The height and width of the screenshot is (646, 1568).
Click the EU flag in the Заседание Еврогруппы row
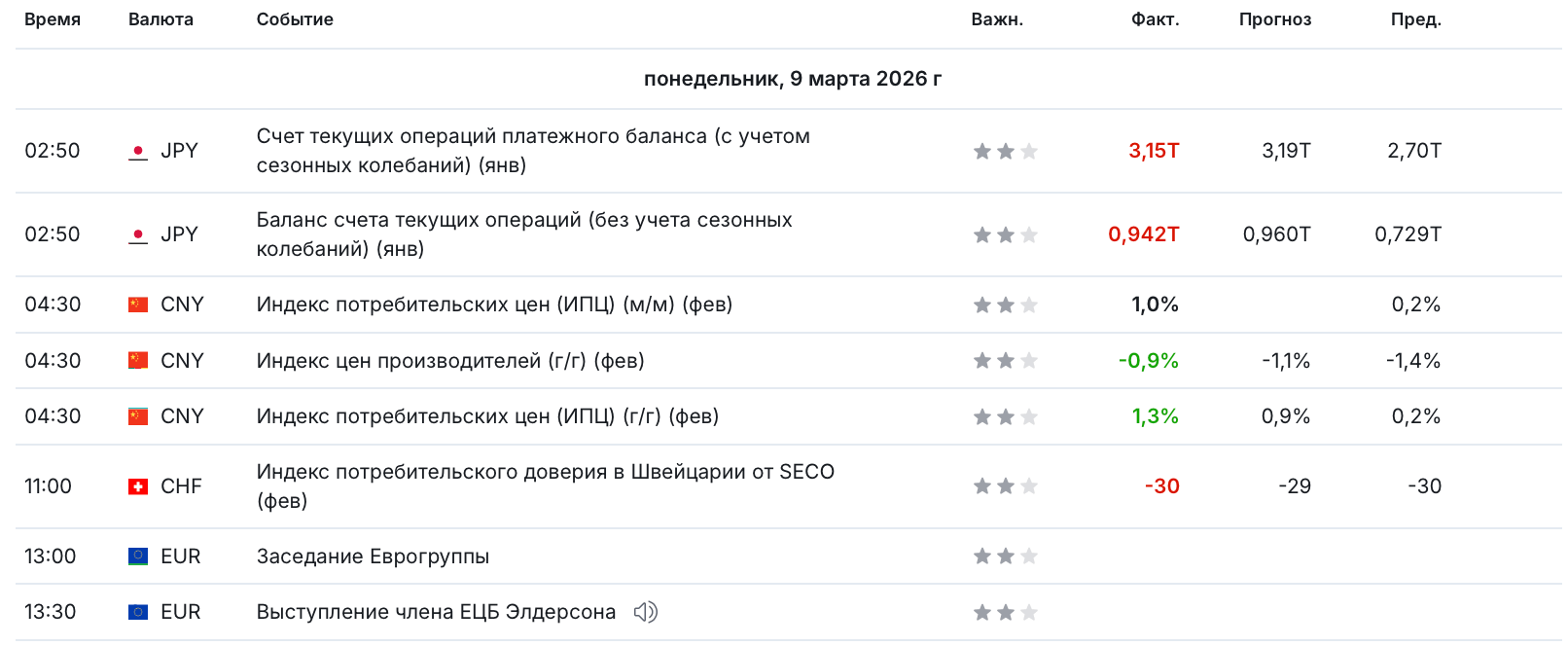pos(138,556)
